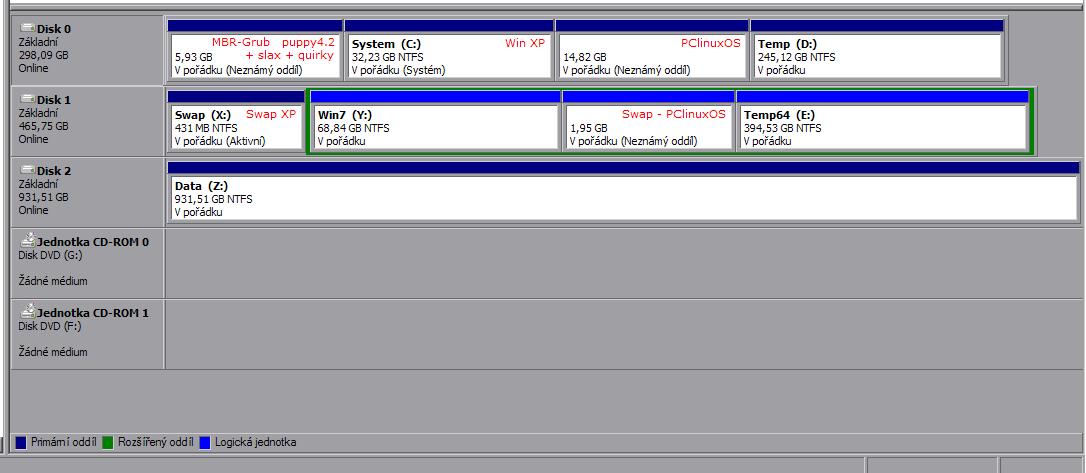Click the Rozšířený oddíl legend swatch
The height and width of the screenshot is (473, 1086).
click(x=107, y=442)
